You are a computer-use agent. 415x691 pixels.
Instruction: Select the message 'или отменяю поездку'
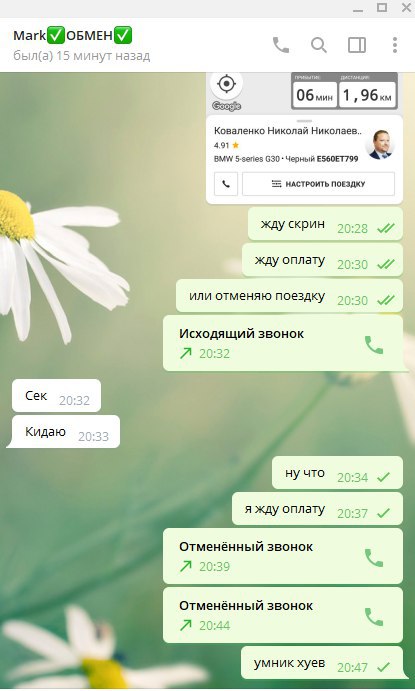[289, 296]
